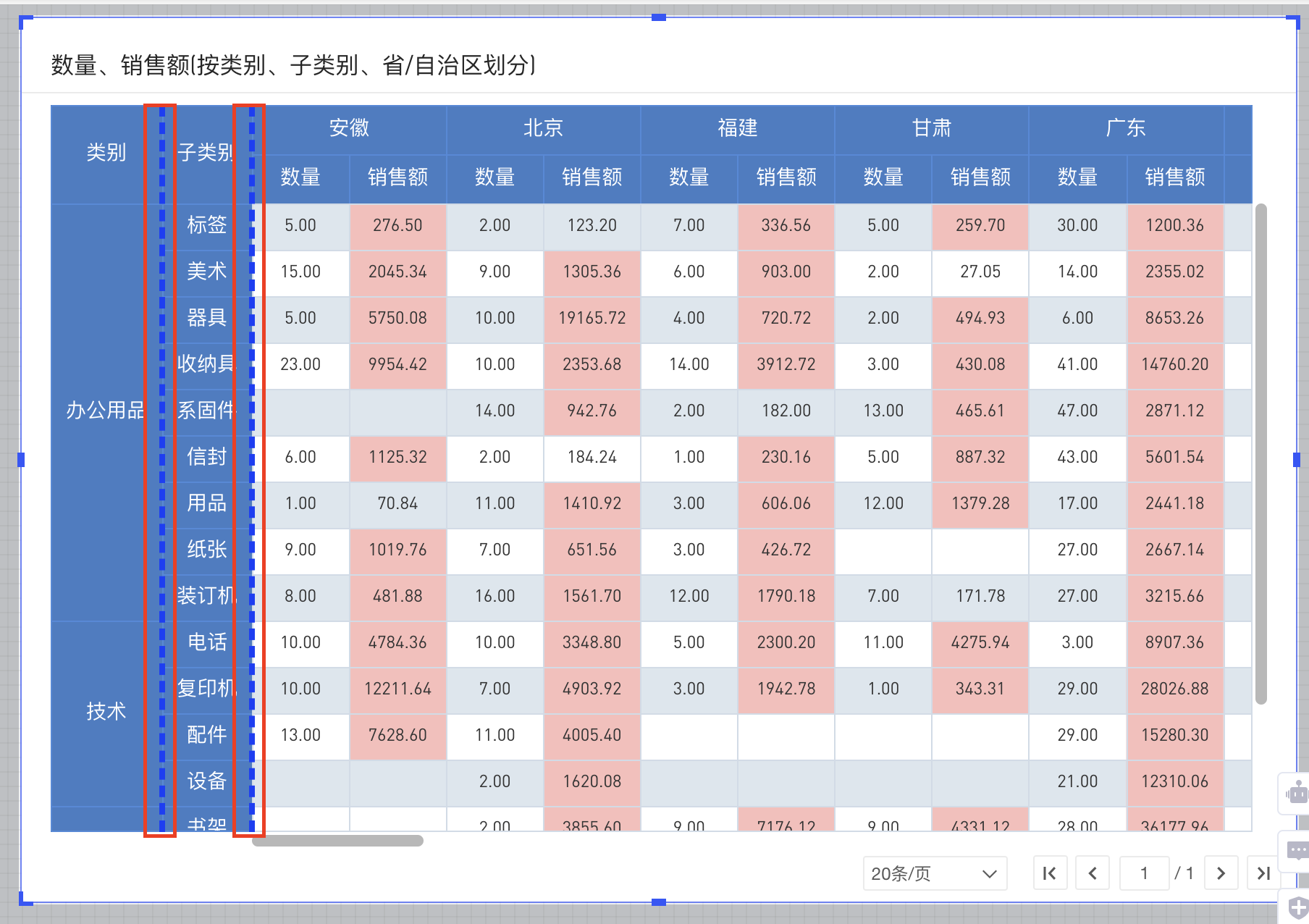The height and width of the screenshot is (924, 1309).
Task: Click the page number input field
Action: [1144, 873]
